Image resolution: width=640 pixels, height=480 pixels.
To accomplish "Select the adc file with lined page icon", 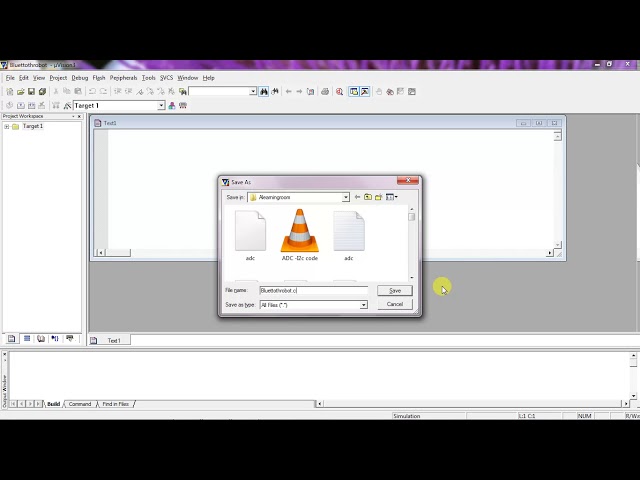I will point(349,235).
